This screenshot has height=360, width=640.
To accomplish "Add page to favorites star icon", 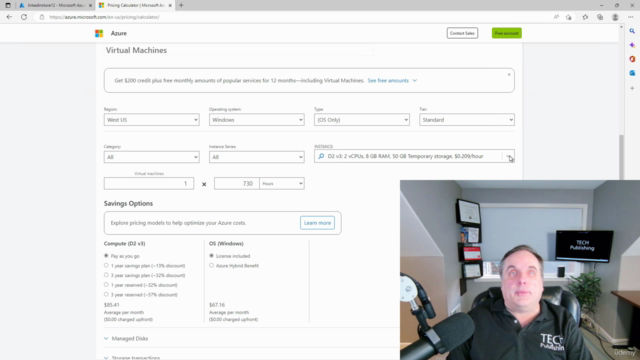I will coord(569,17).
